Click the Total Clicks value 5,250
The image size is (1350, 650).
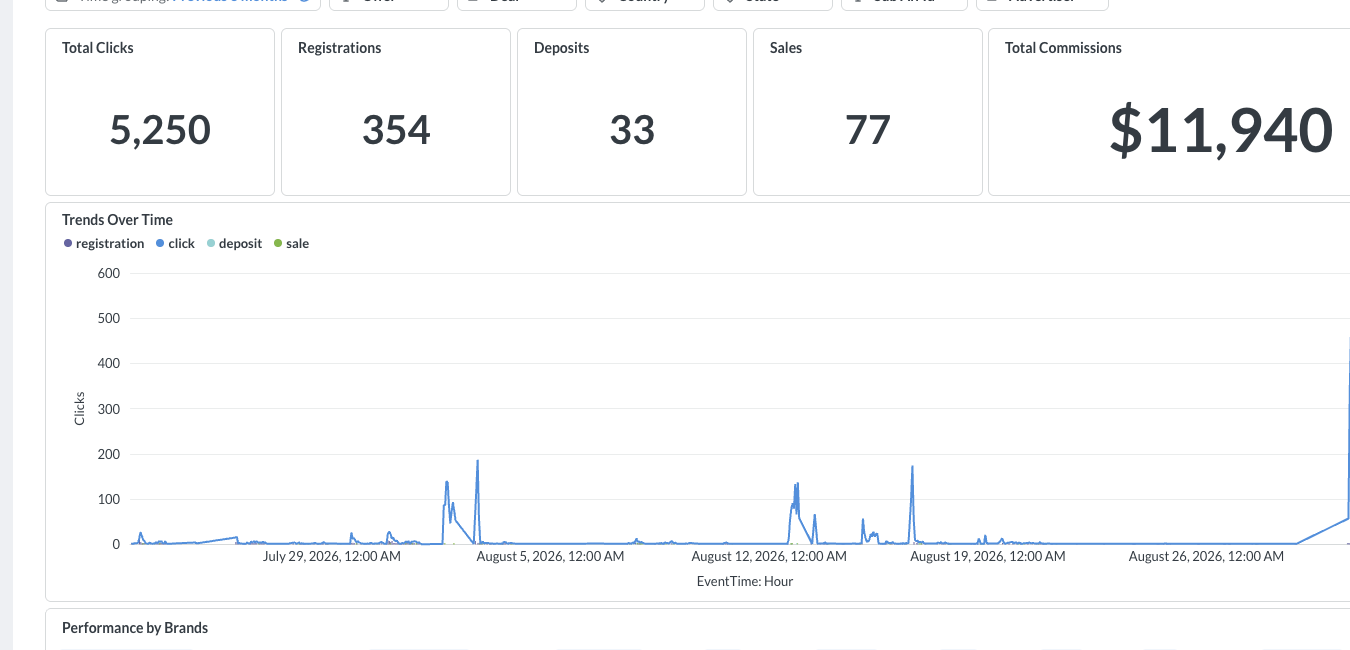point(160,130)
